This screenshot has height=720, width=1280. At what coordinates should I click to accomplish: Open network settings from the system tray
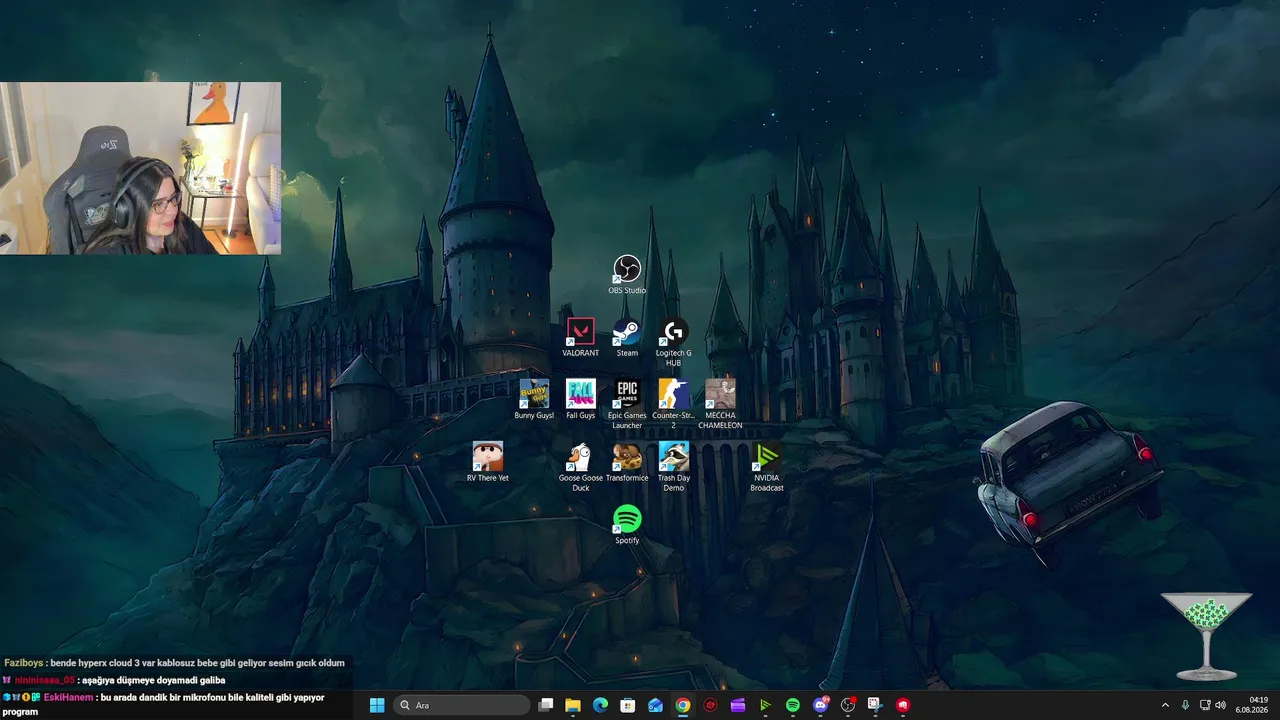pos(1204,705)
